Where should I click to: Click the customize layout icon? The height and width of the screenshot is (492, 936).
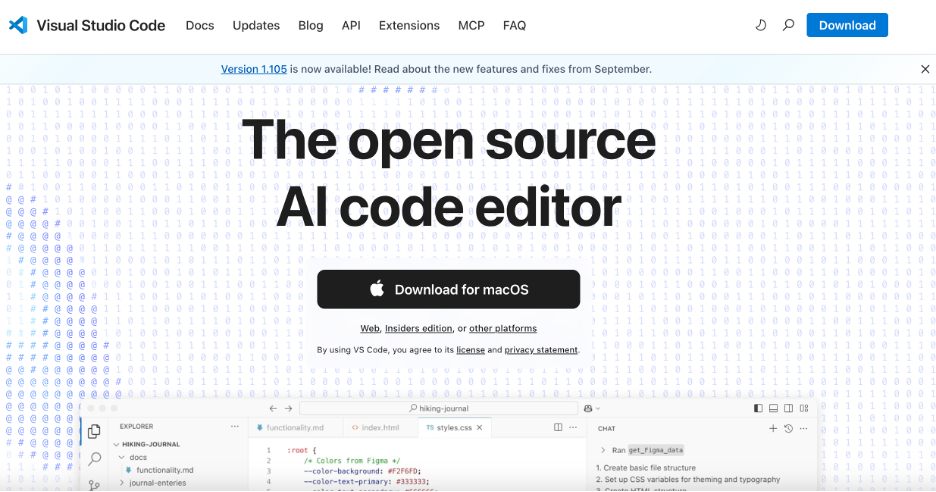pyautogui.click(x=804, y=408)
